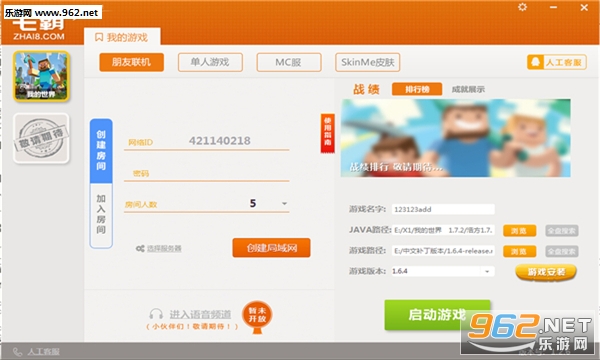Click 人工客服 in bottom status bar
The height and width of the screenshot is (360, 600).
[44, 352]
